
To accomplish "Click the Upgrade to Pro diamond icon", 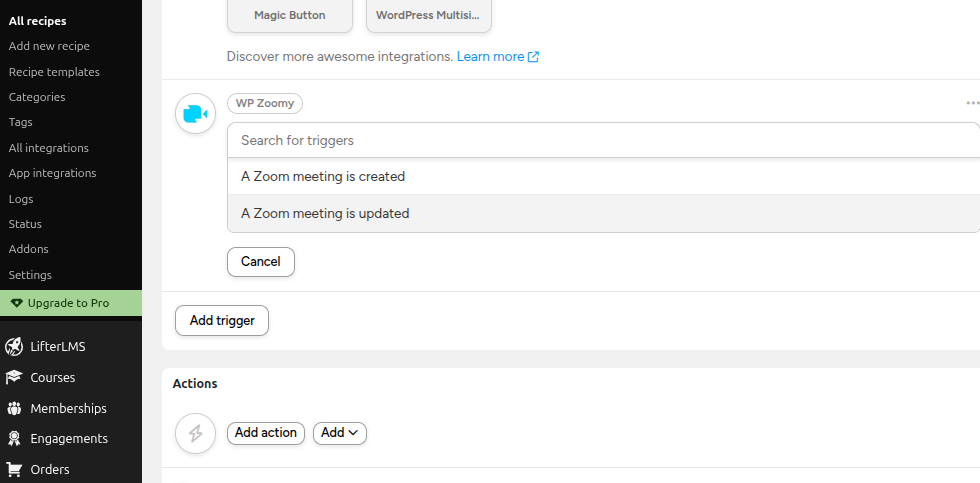I will point(17,303).
